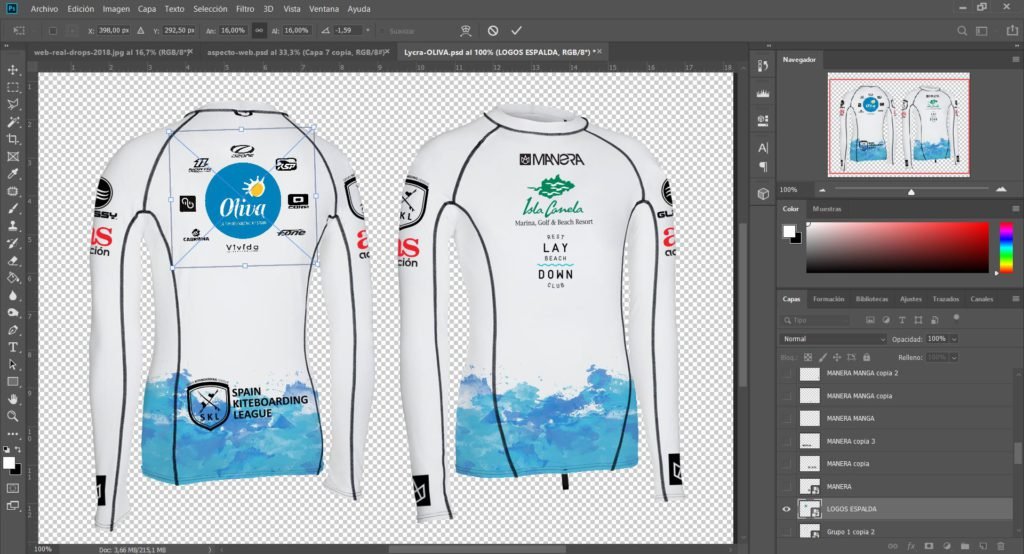Add layer style fx icon
The height and width of the screenshot is (554, 1024).
coord(911,546)
